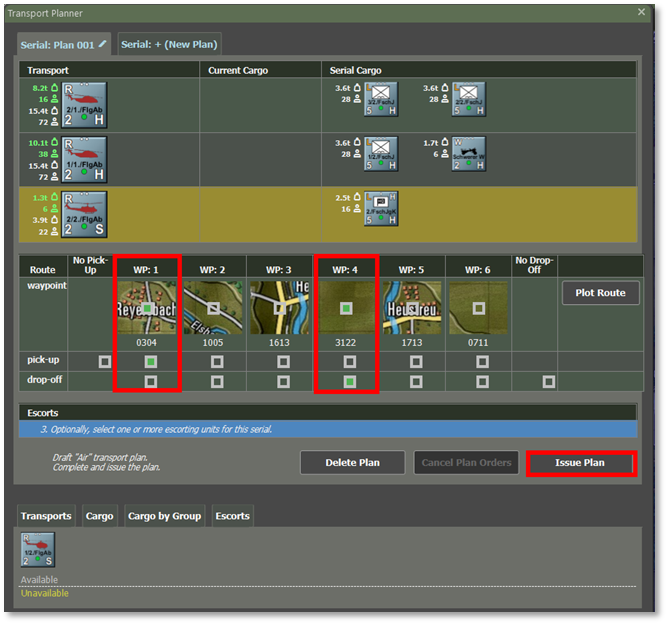Check the No Drop-Off checkbox

click(548, 381)
